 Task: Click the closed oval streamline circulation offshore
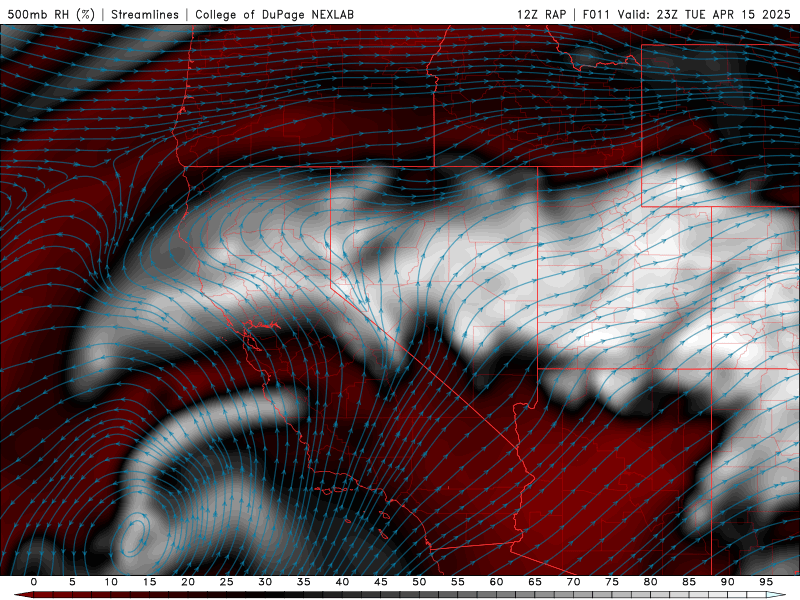click(134, 536)
